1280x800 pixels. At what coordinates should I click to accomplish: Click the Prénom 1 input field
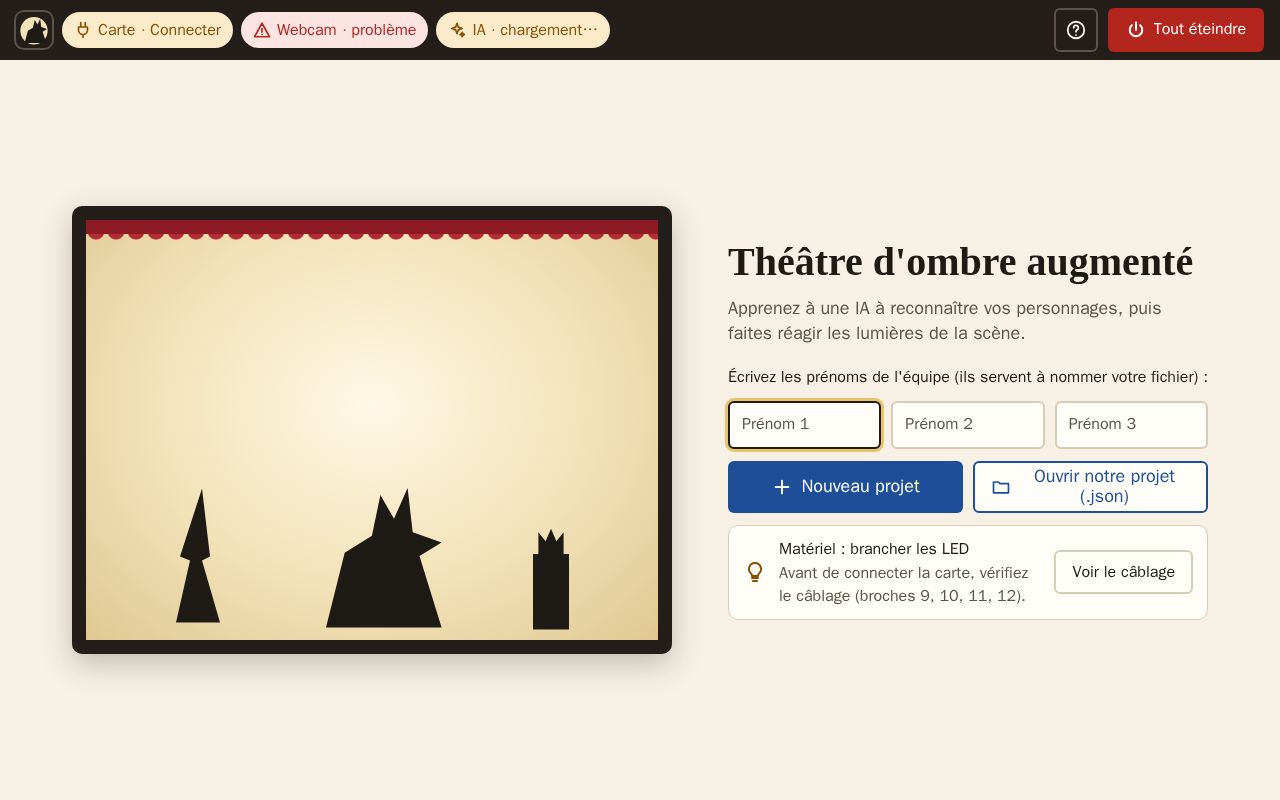(x=804, y=425)
